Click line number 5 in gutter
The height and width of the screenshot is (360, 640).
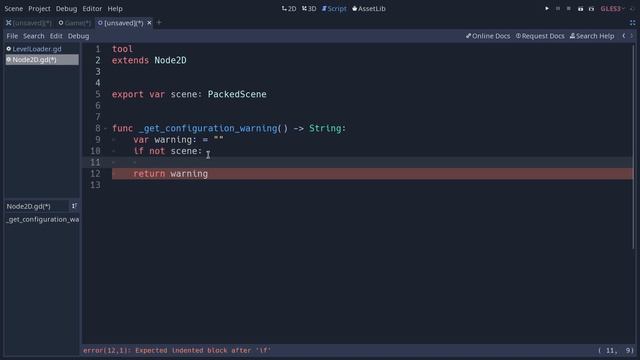[x=98, y=94]
